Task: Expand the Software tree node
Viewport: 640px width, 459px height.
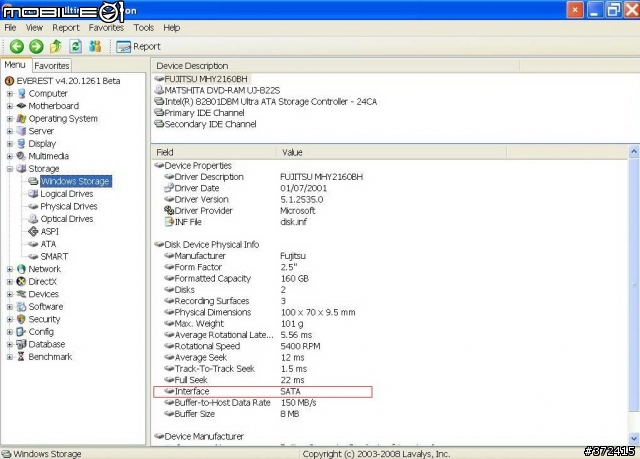Action: 10,307
